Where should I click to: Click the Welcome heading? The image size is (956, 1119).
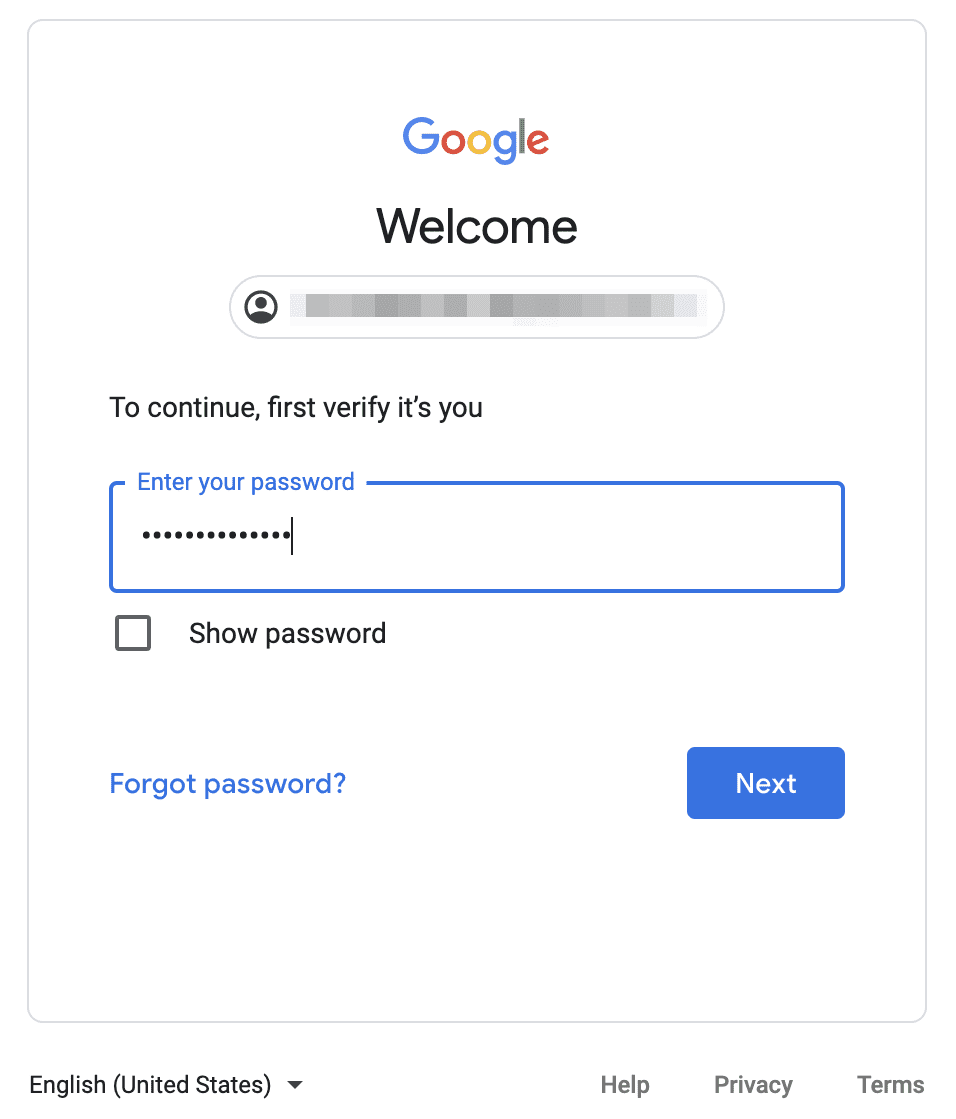coord(476,226)
